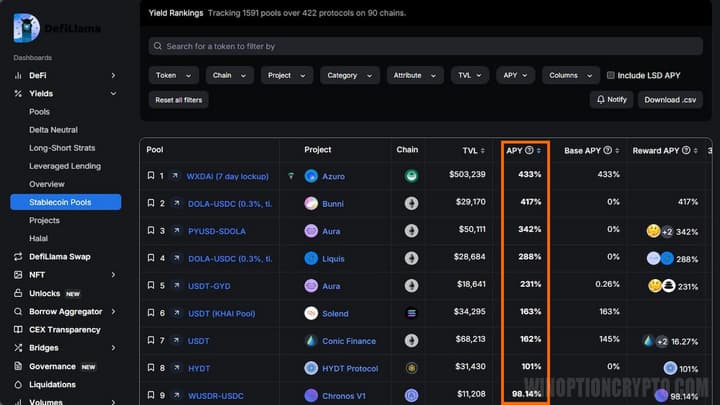
Task: Expand the Columns dropdown
Action: tap(570, 75)
